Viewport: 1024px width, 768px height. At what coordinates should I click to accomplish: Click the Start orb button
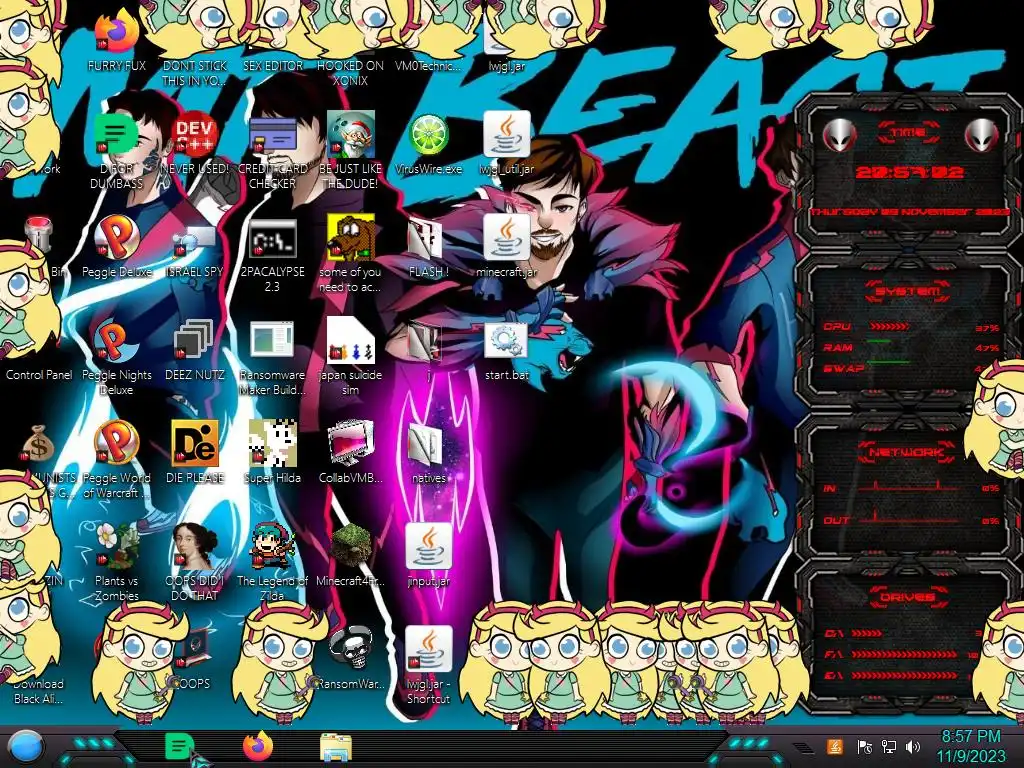[25, 748]
